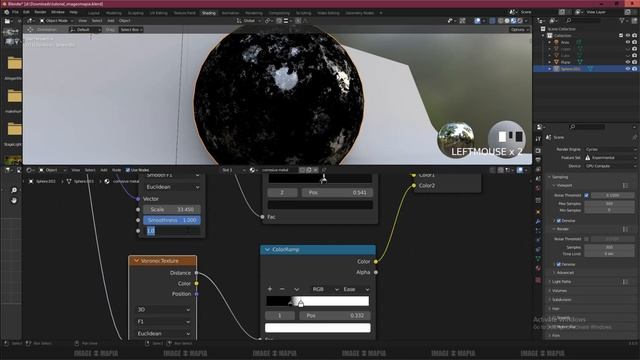Screen dimensions: 640x360
Task: Switch to the Layout workspace tab
Action: [x=93, y=13]
